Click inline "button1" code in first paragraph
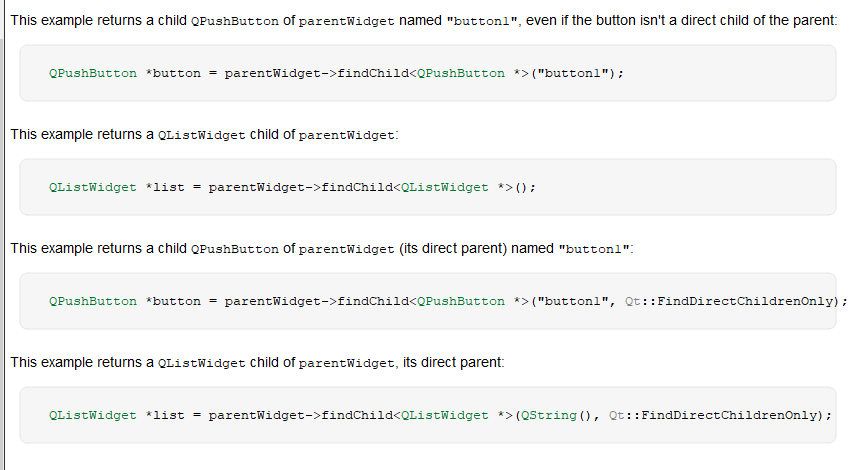The height and width of the screenshot is (470, 853). [x=481, y=21]
